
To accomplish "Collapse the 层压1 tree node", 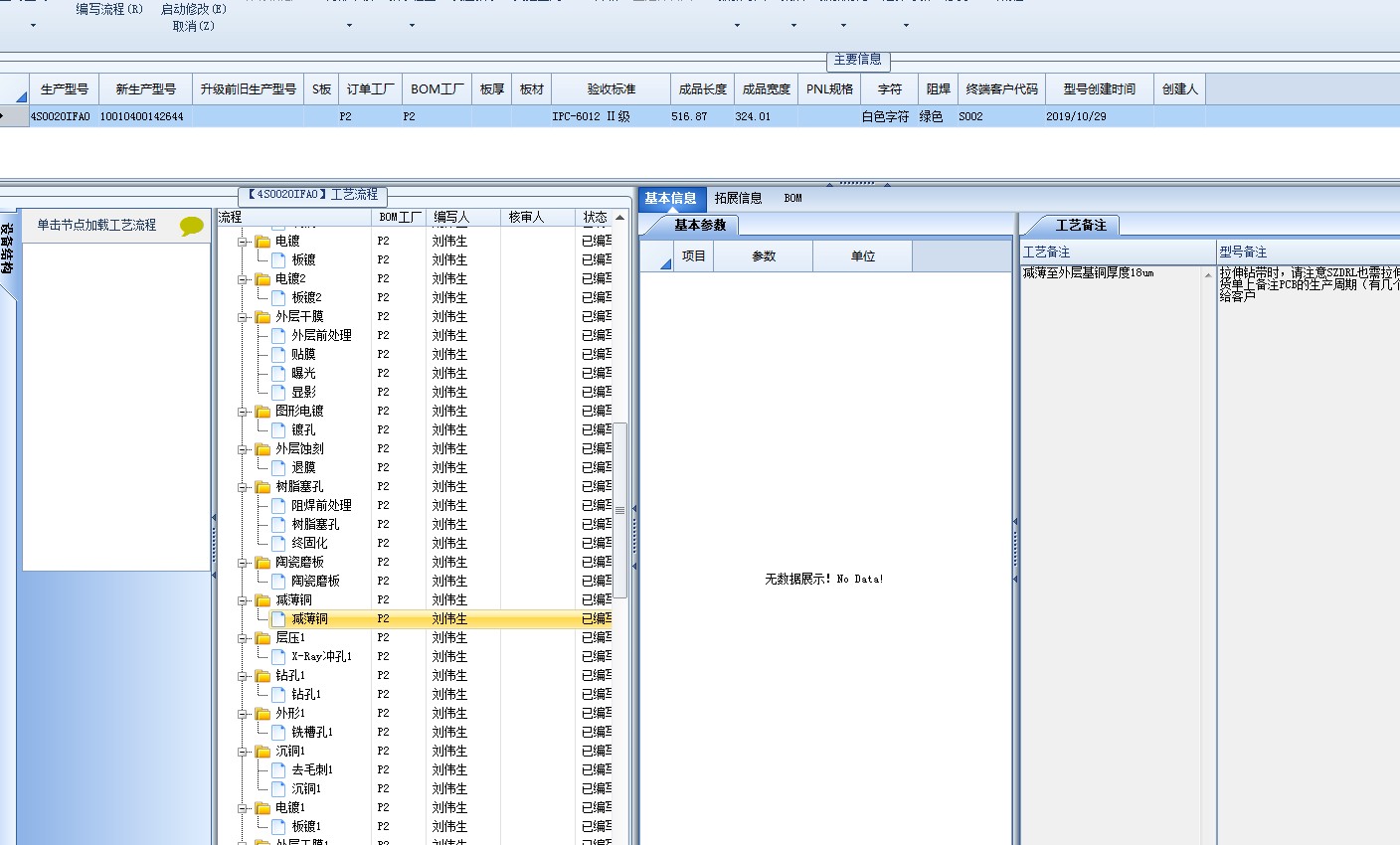I will click(244, 638).
